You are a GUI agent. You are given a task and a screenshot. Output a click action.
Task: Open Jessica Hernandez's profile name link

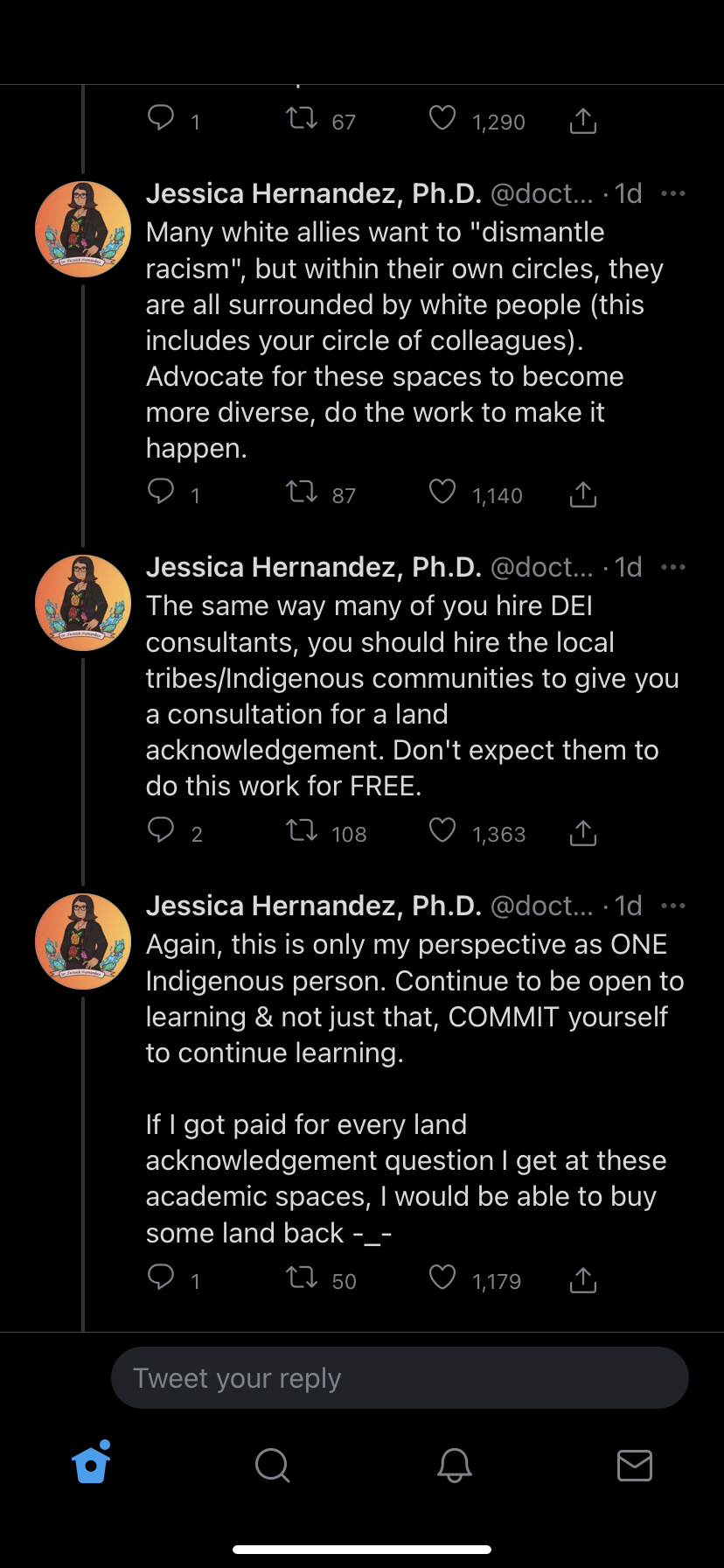click(x=313, y=194)
